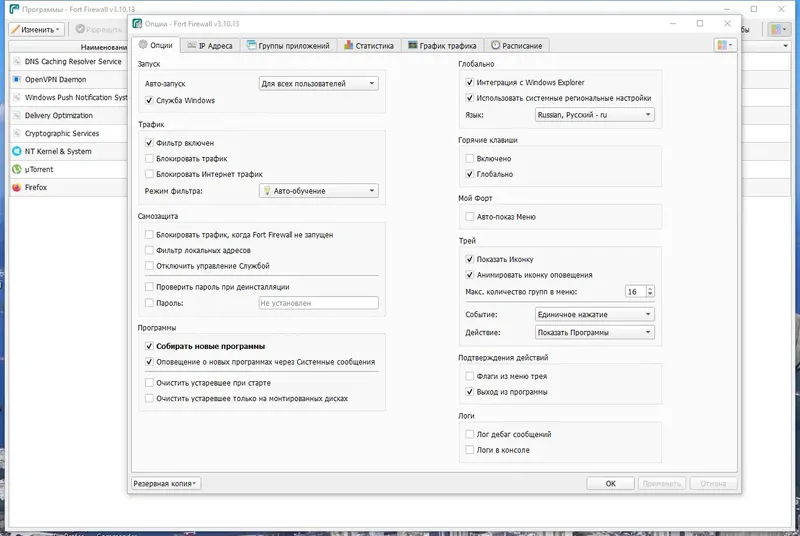The image size is (800, 536).
Task: Enable Блокировать трафик checkbox
Action: [149, 159]
